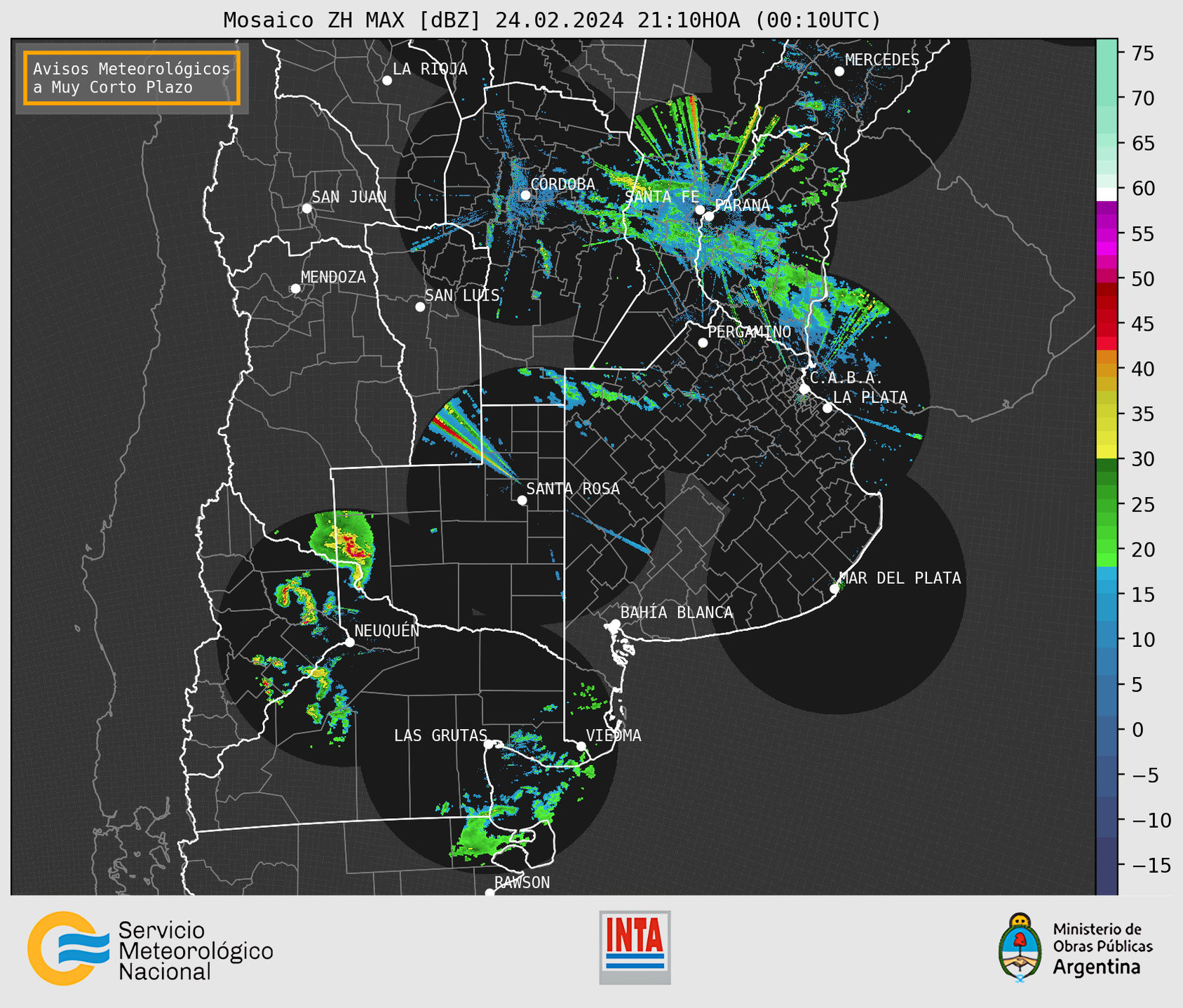
Task: Click the PARANÁ city marker dot
Action: [x=709, y=216]
